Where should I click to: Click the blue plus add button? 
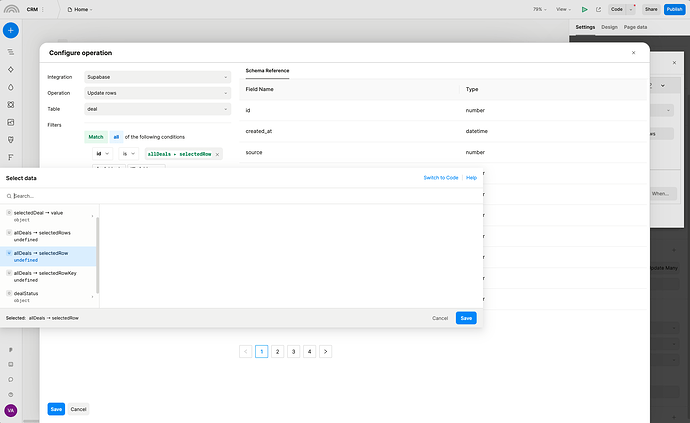[x=11, y=31]
